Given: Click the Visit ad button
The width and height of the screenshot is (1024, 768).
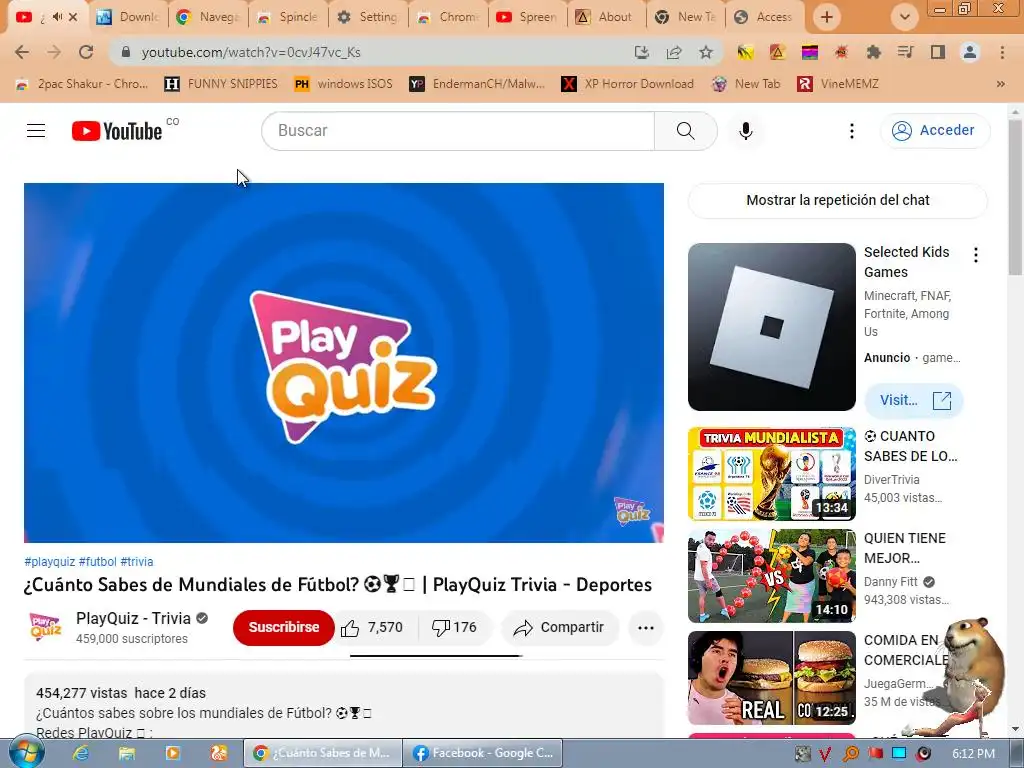Looking at the screenshot, I should [914, 400].
